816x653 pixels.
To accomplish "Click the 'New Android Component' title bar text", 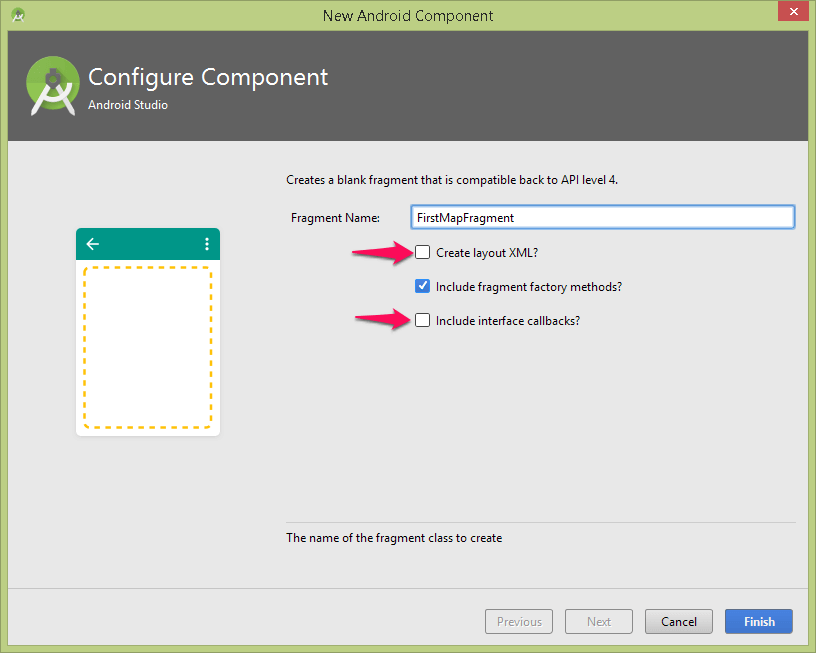I will 408,16.
